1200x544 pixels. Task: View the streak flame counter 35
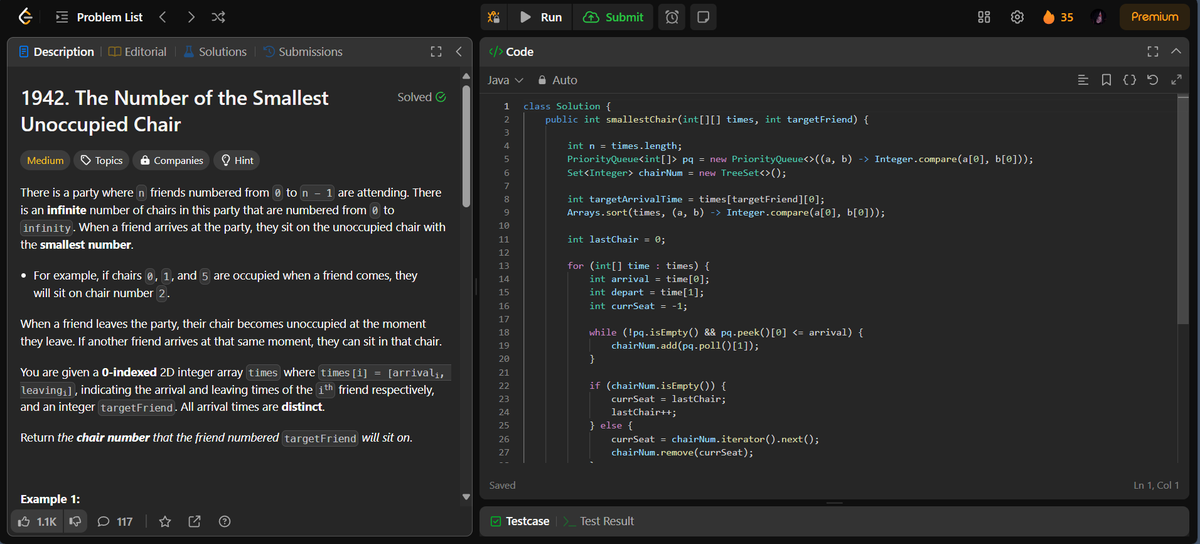pyautogui.click(x=1057, y=17)
